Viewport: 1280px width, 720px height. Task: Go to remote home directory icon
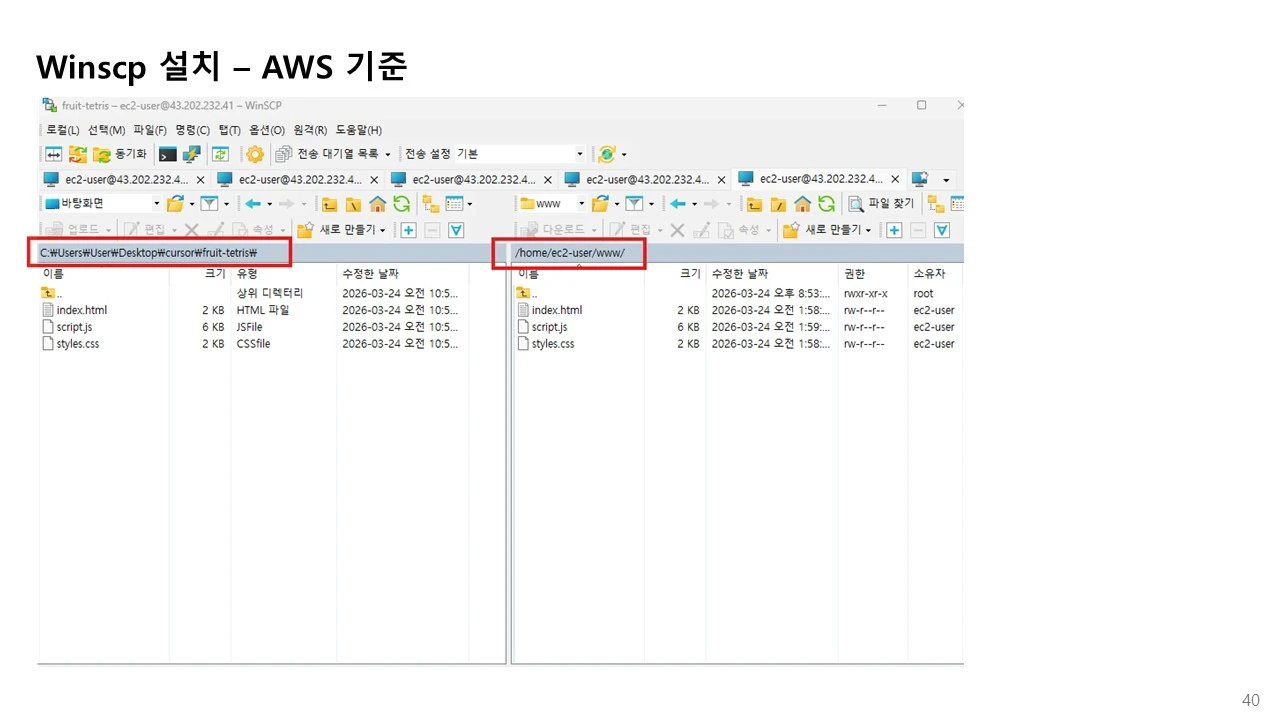pos(802,204)
